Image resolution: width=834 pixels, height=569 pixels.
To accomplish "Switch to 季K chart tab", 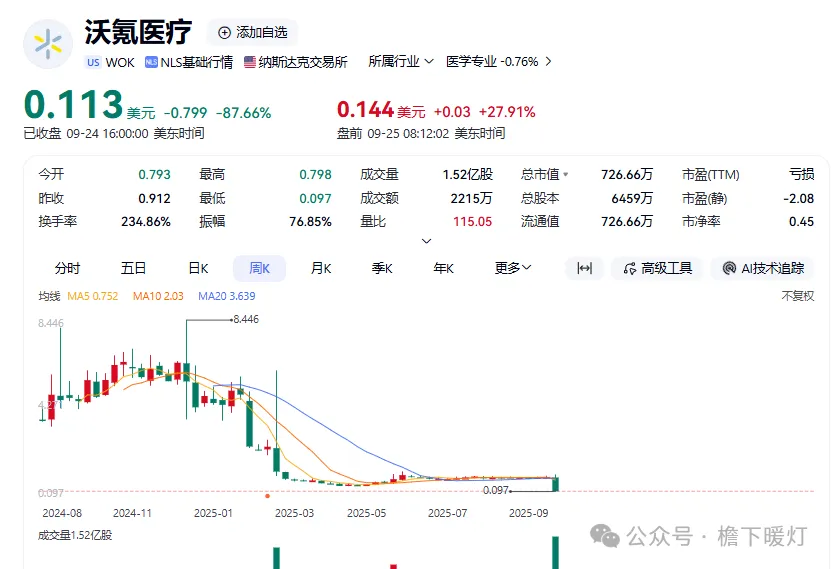I will [382, 268].
